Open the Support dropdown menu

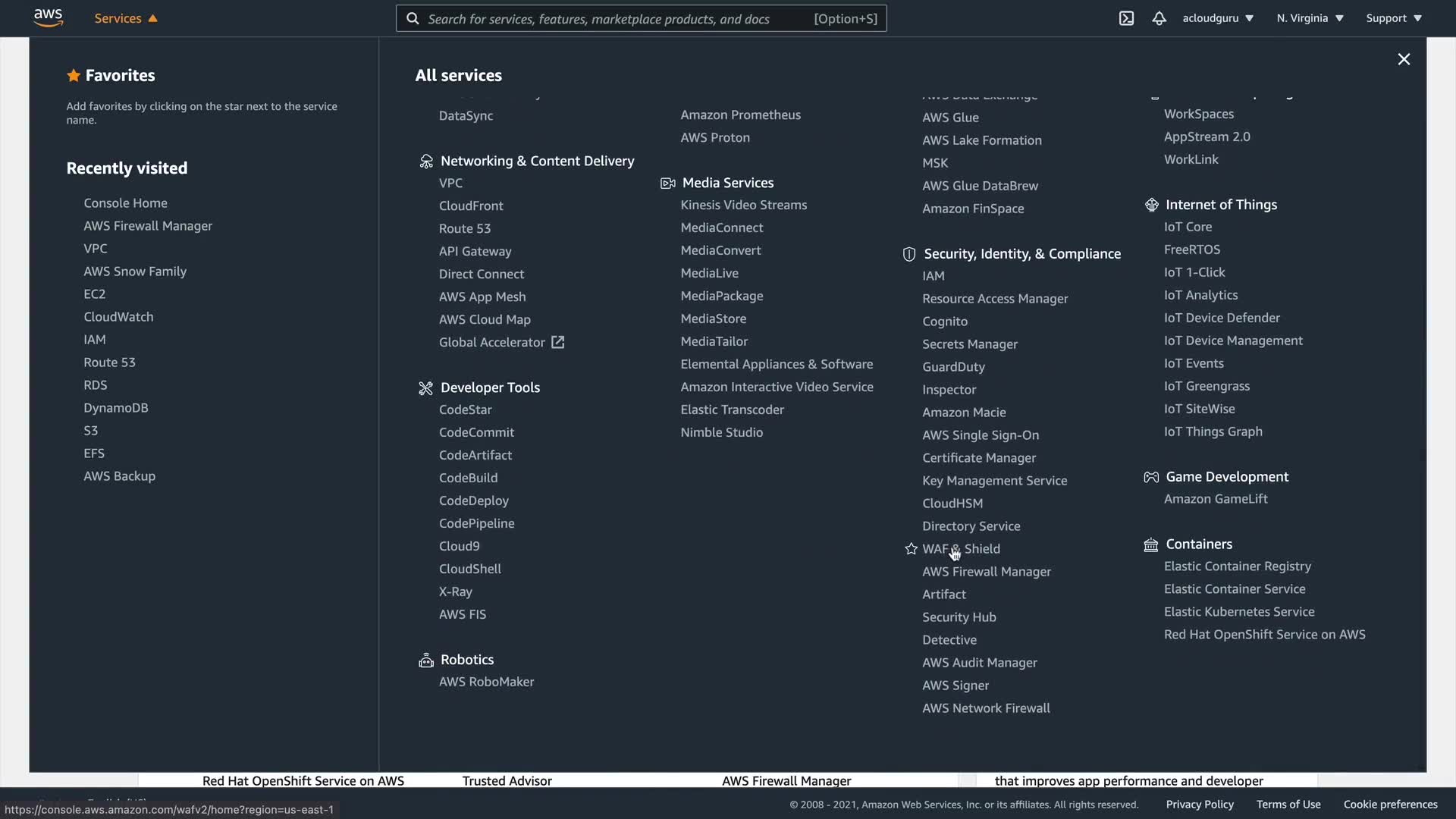1394,18
